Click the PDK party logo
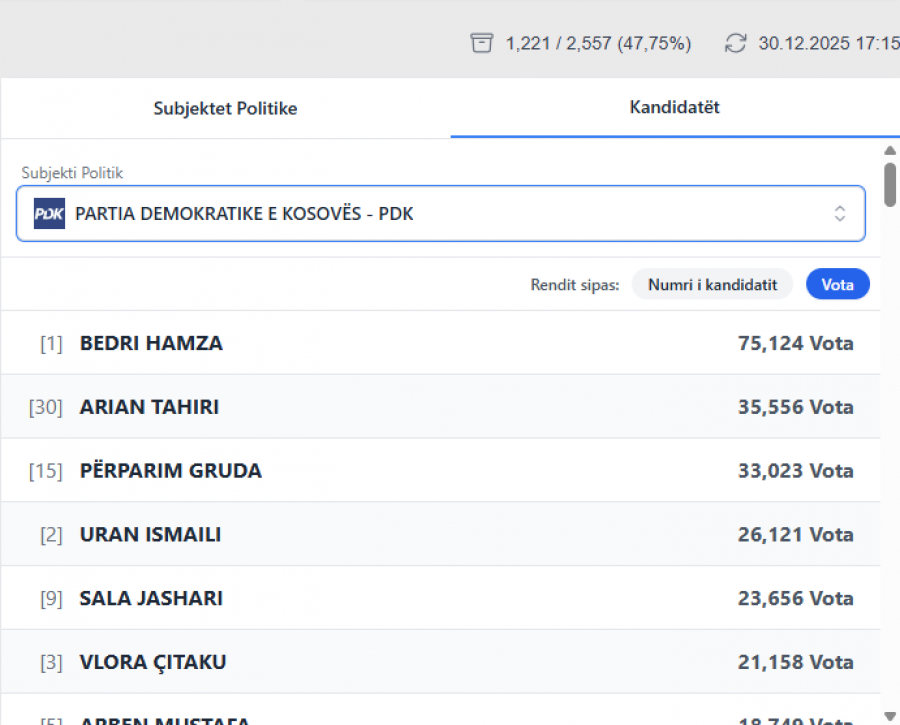 click(x=49, y=214)
